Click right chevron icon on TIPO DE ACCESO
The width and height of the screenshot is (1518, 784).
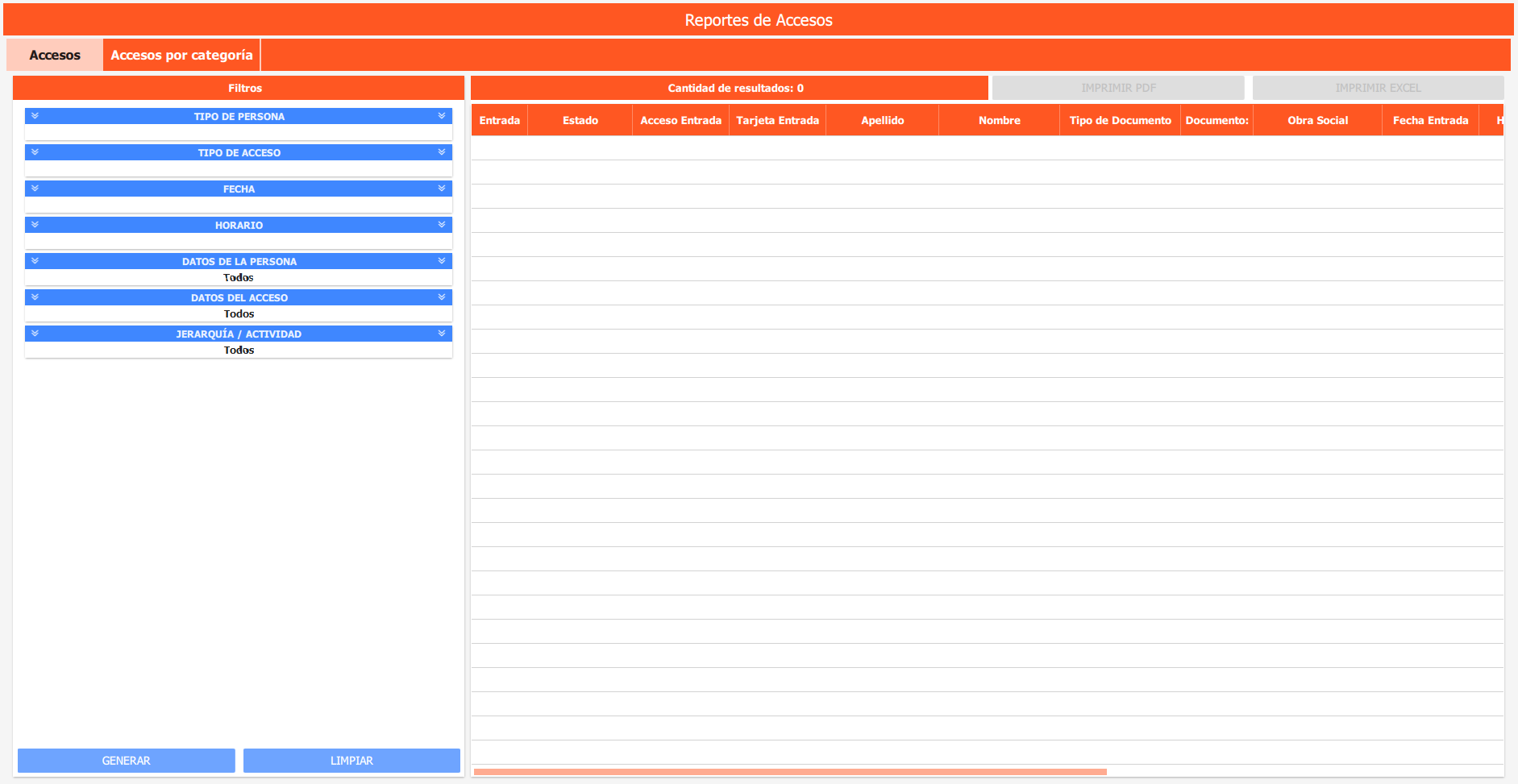pos(442,152)
